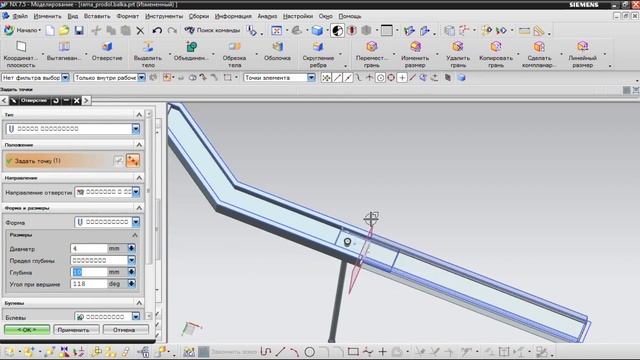Select the Копировать грань (Copy Face) tool

pyautogui.click(x=496, y=53)
